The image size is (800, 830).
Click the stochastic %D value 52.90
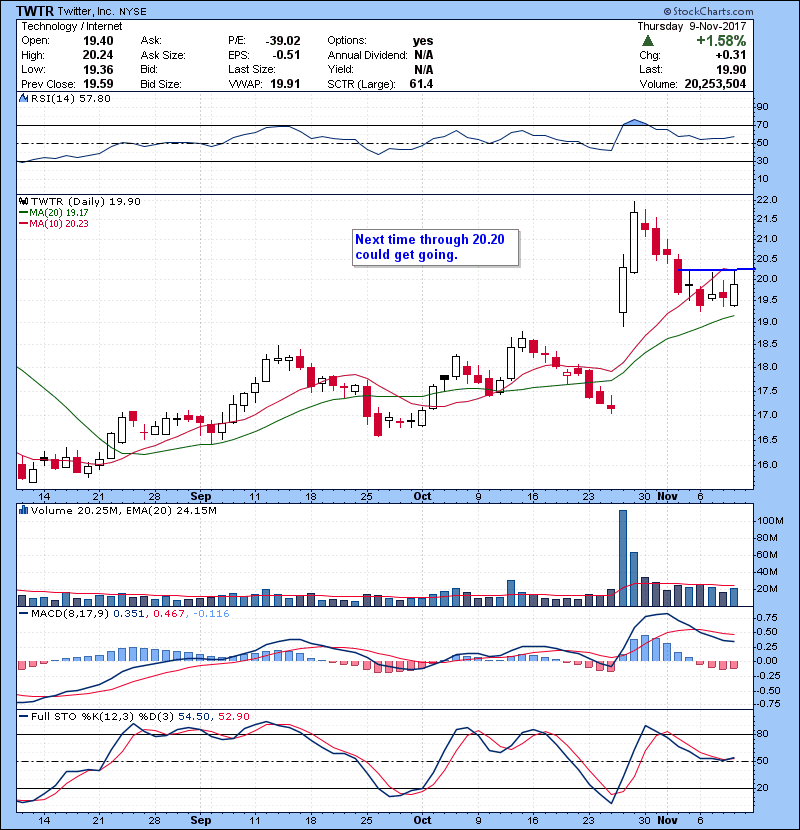click(233, 716)
